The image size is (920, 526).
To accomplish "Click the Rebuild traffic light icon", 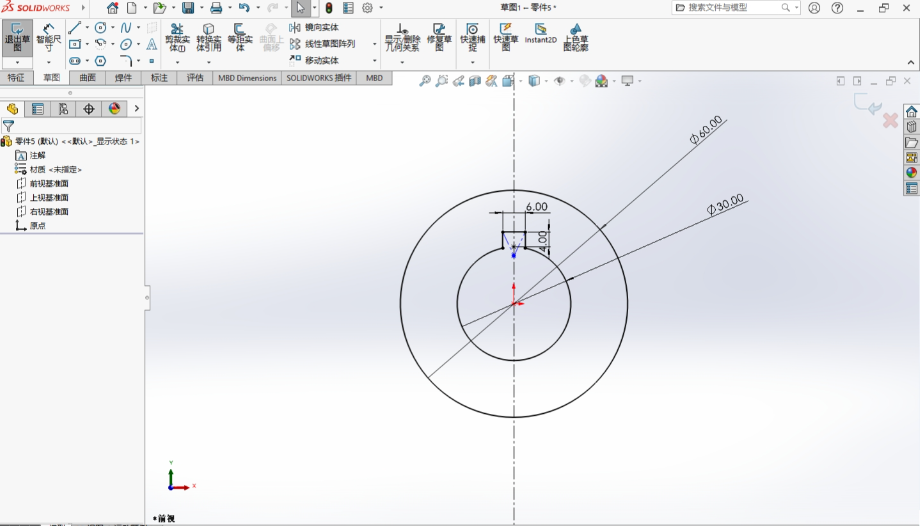I will coord(329,8).
